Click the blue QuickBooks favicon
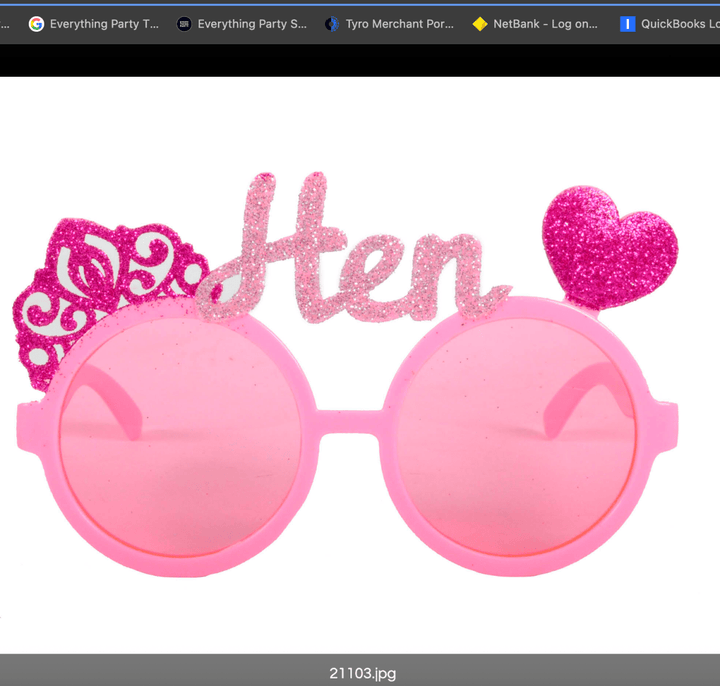The image size is (720, 686). [627, 24]
